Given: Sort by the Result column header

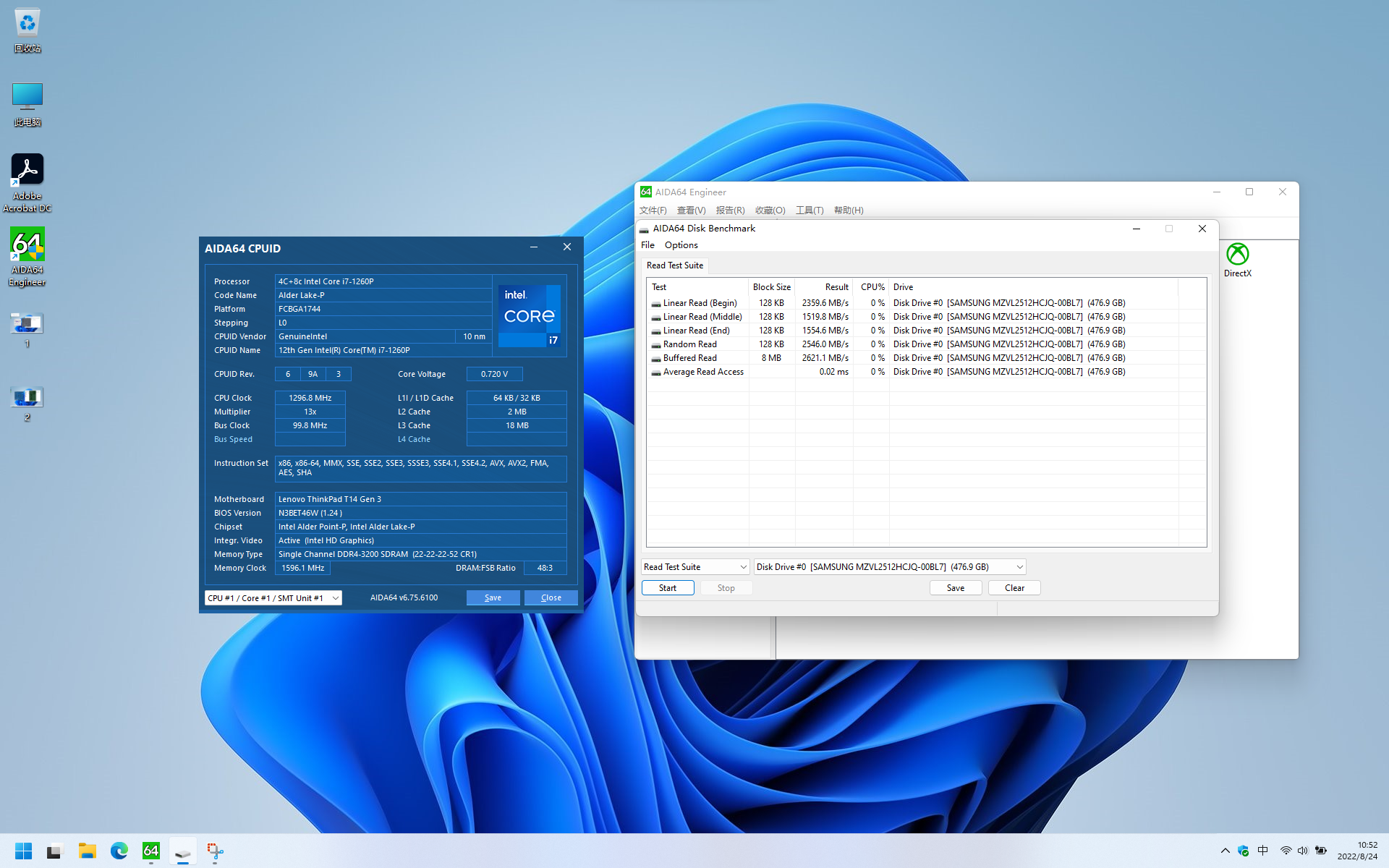Looking at the screenshot, I should (x=824, y=287).
